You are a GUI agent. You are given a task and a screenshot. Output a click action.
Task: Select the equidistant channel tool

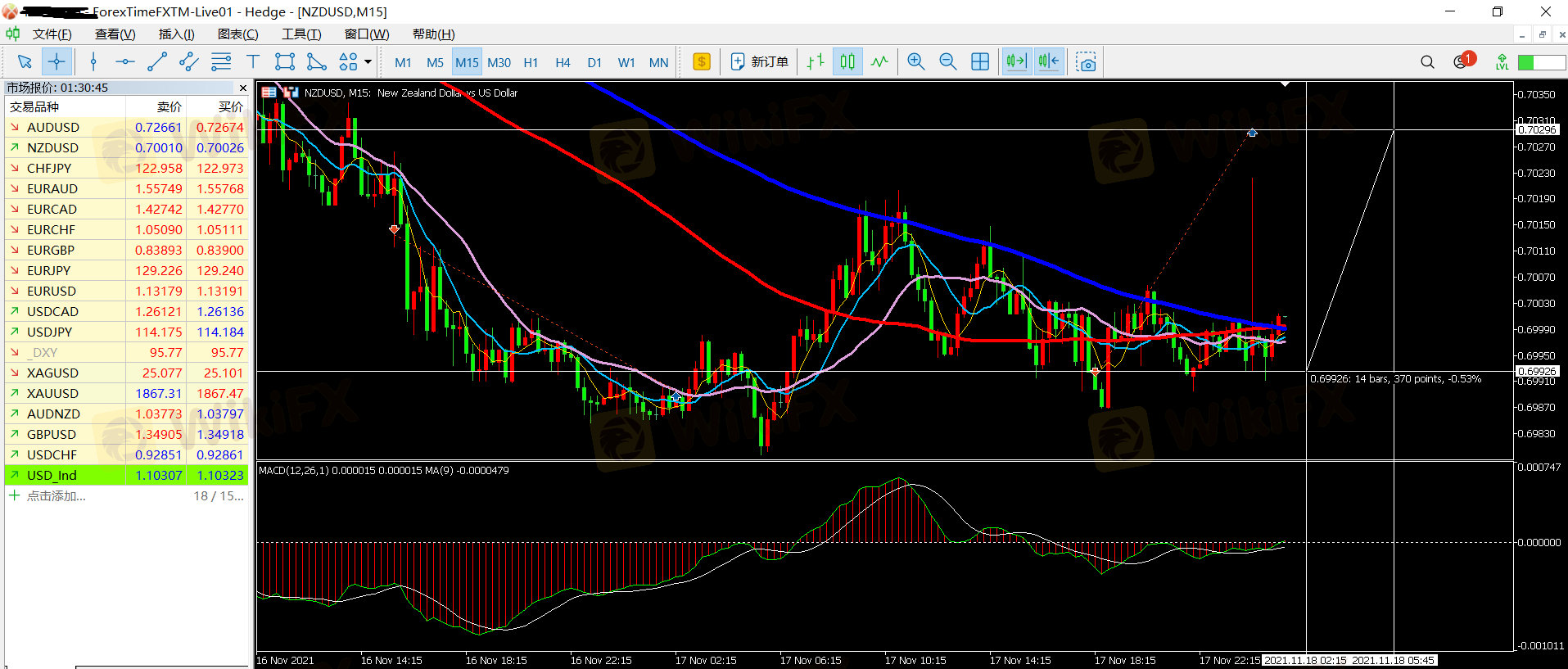click(189, 62)
